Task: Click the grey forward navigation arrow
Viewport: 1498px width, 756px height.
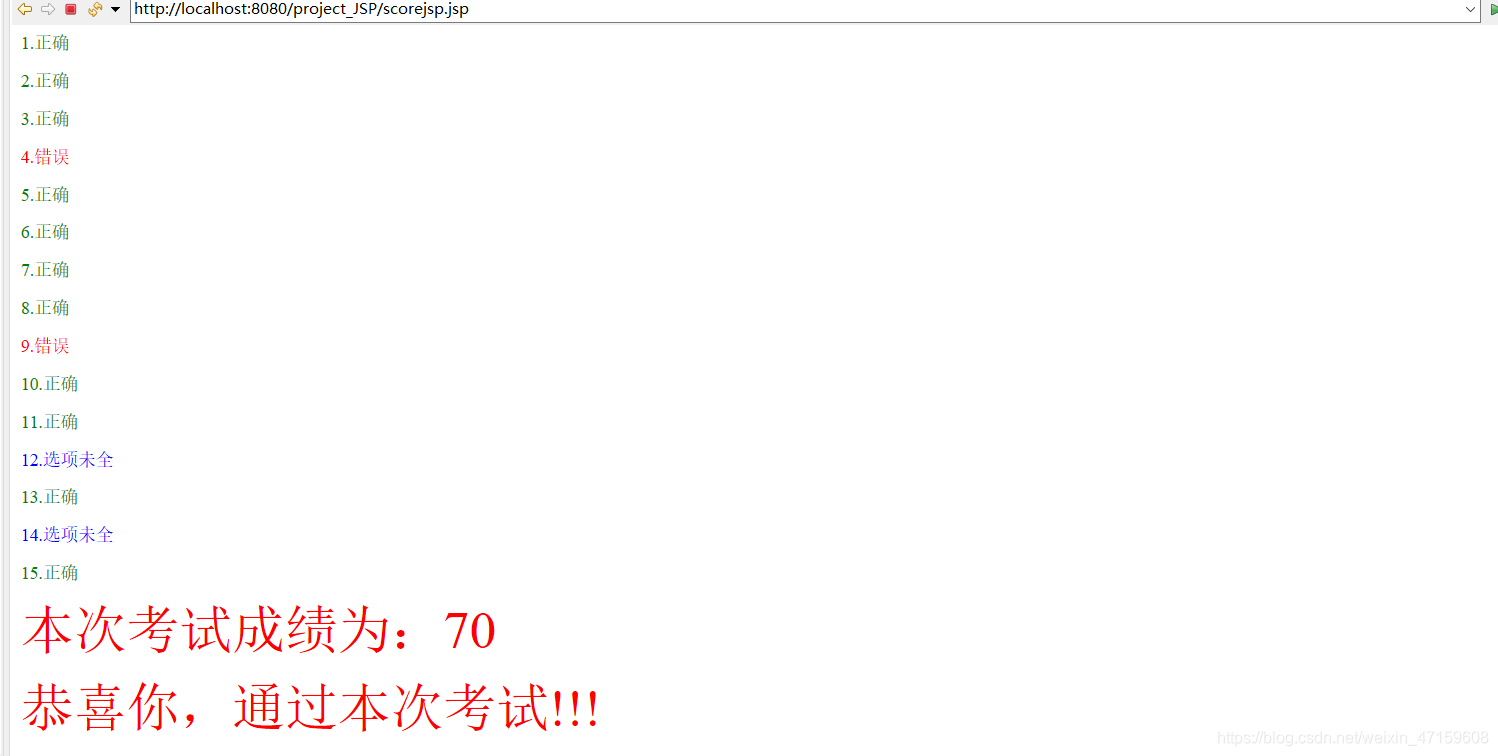Action: pos(47,9)
